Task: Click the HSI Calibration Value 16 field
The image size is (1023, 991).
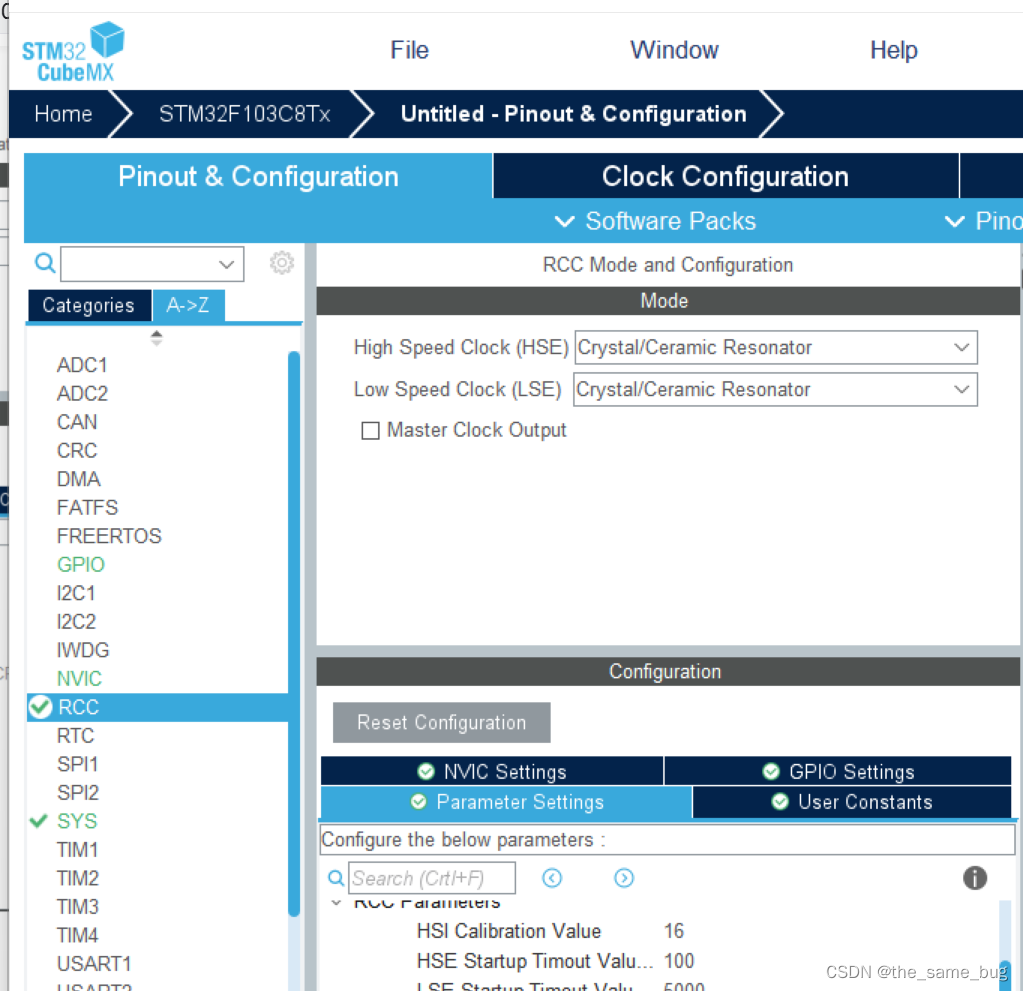Action: [x=674, y=931]
